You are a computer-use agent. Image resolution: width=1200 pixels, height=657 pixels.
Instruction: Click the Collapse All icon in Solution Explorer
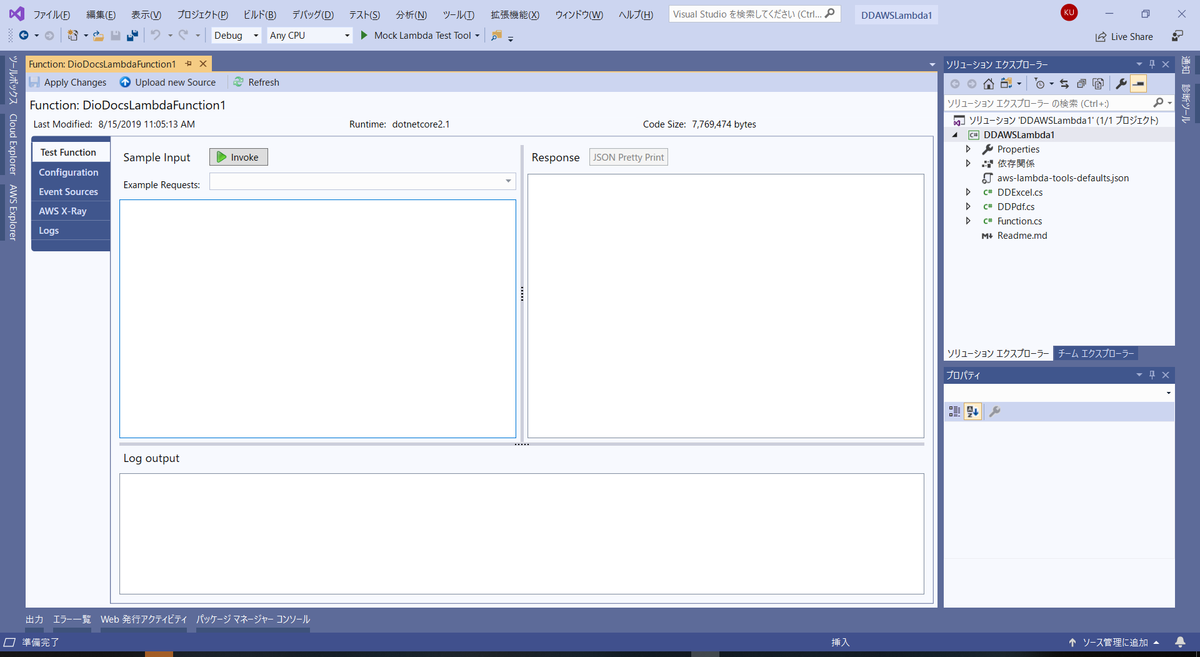tap(1081, 84)
